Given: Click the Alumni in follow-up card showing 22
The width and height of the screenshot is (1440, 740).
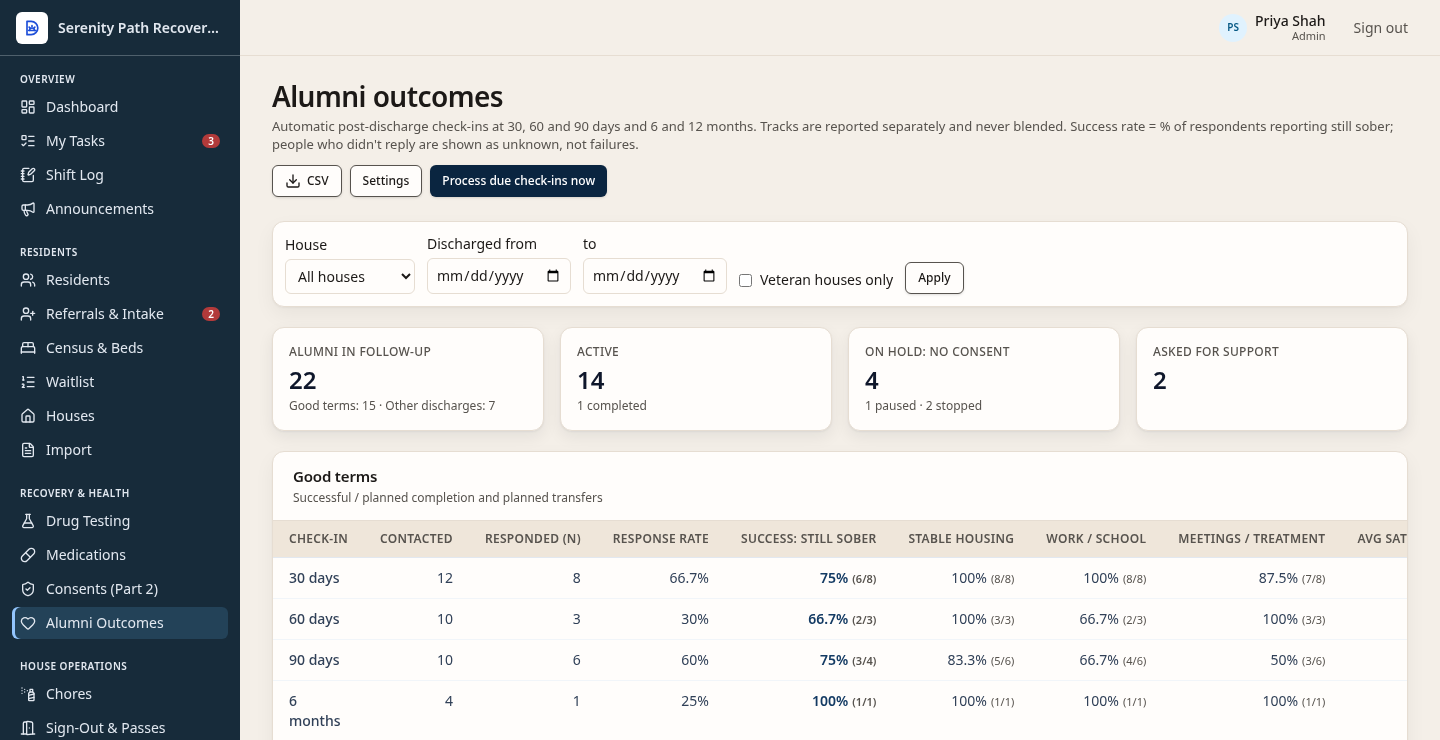Looking at the screenshot, I should [408, 379].
